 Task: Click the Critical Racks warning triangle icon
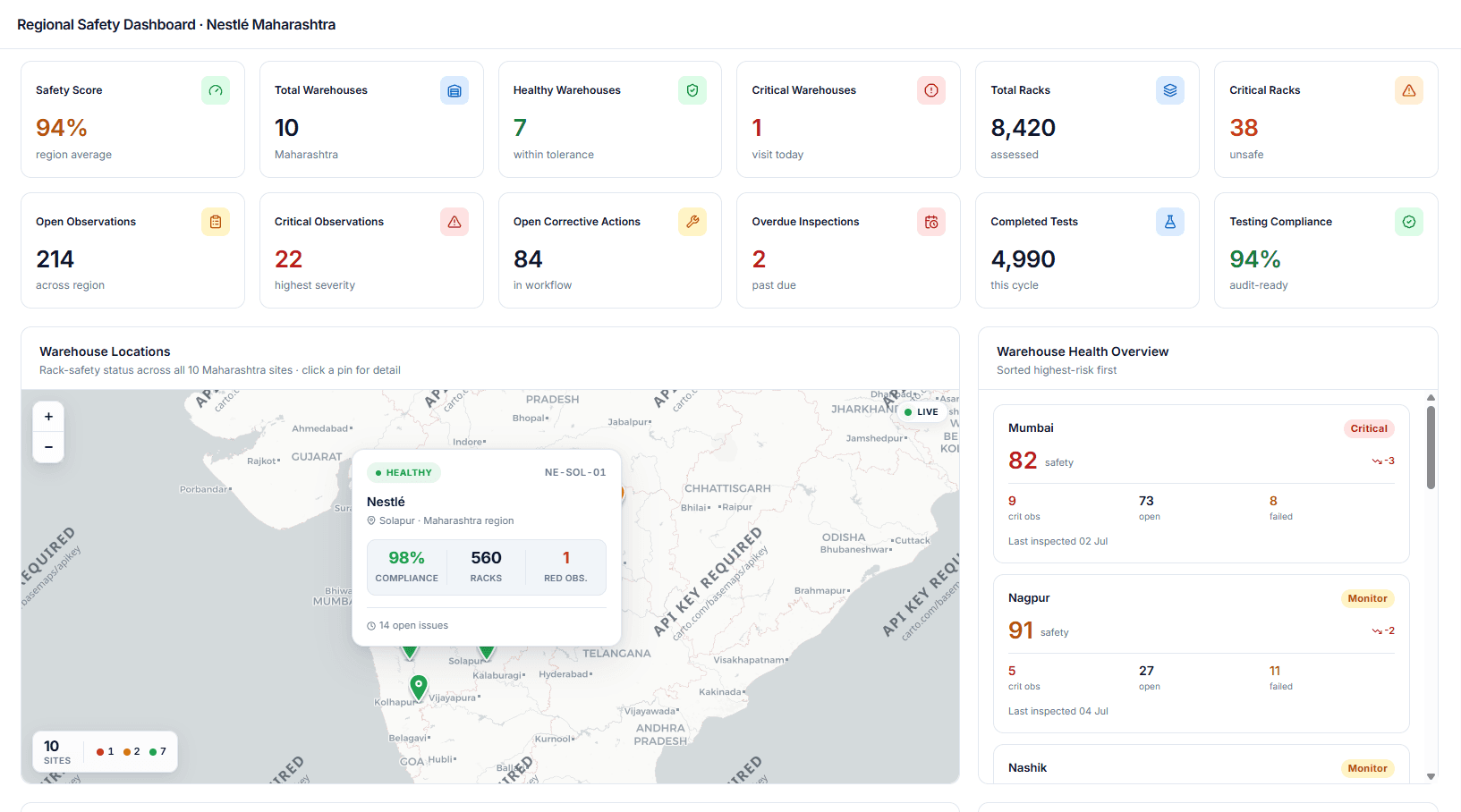pos(1409,90)
